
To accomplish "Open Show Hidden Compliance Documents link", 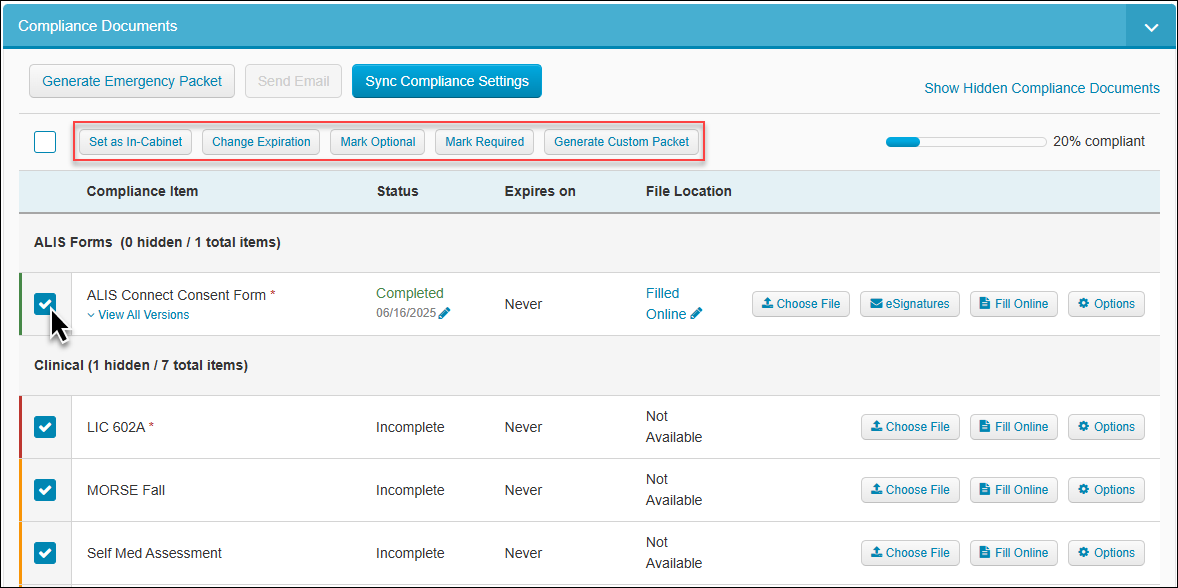I will pyautogui.click(x=1042, y=88).
